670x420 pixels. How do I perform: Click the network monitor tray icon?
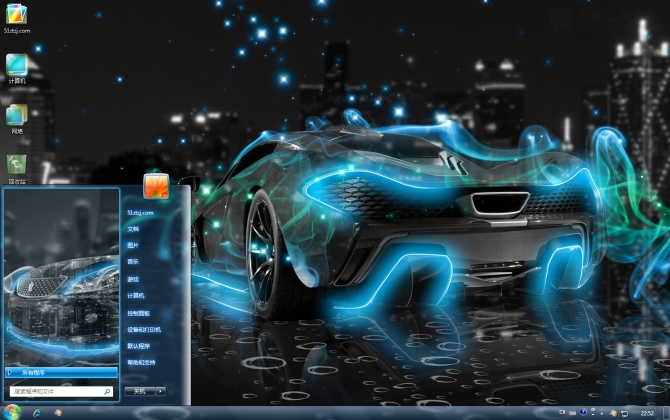[624, 413]
